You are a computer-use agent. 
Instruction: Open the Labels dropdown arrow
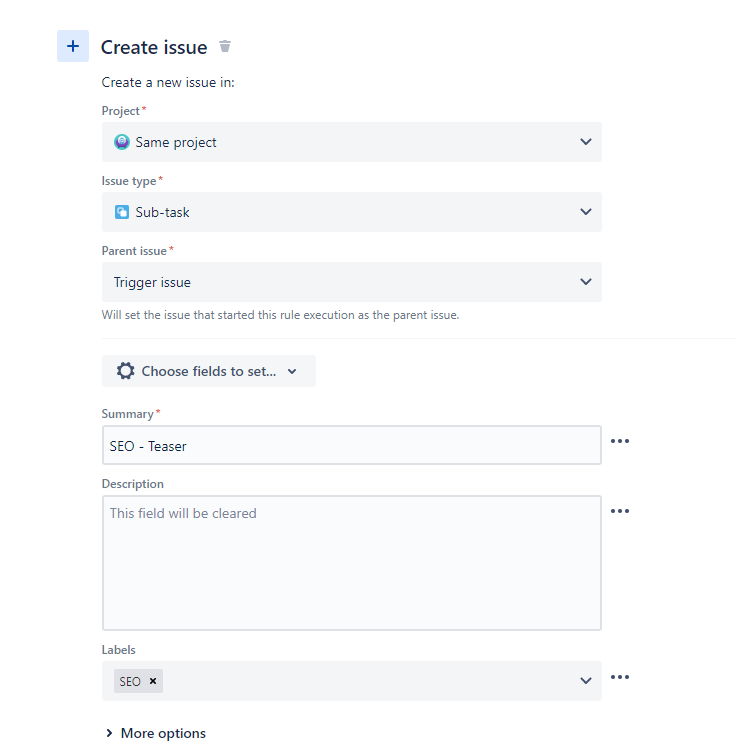[x=586, y=681]
